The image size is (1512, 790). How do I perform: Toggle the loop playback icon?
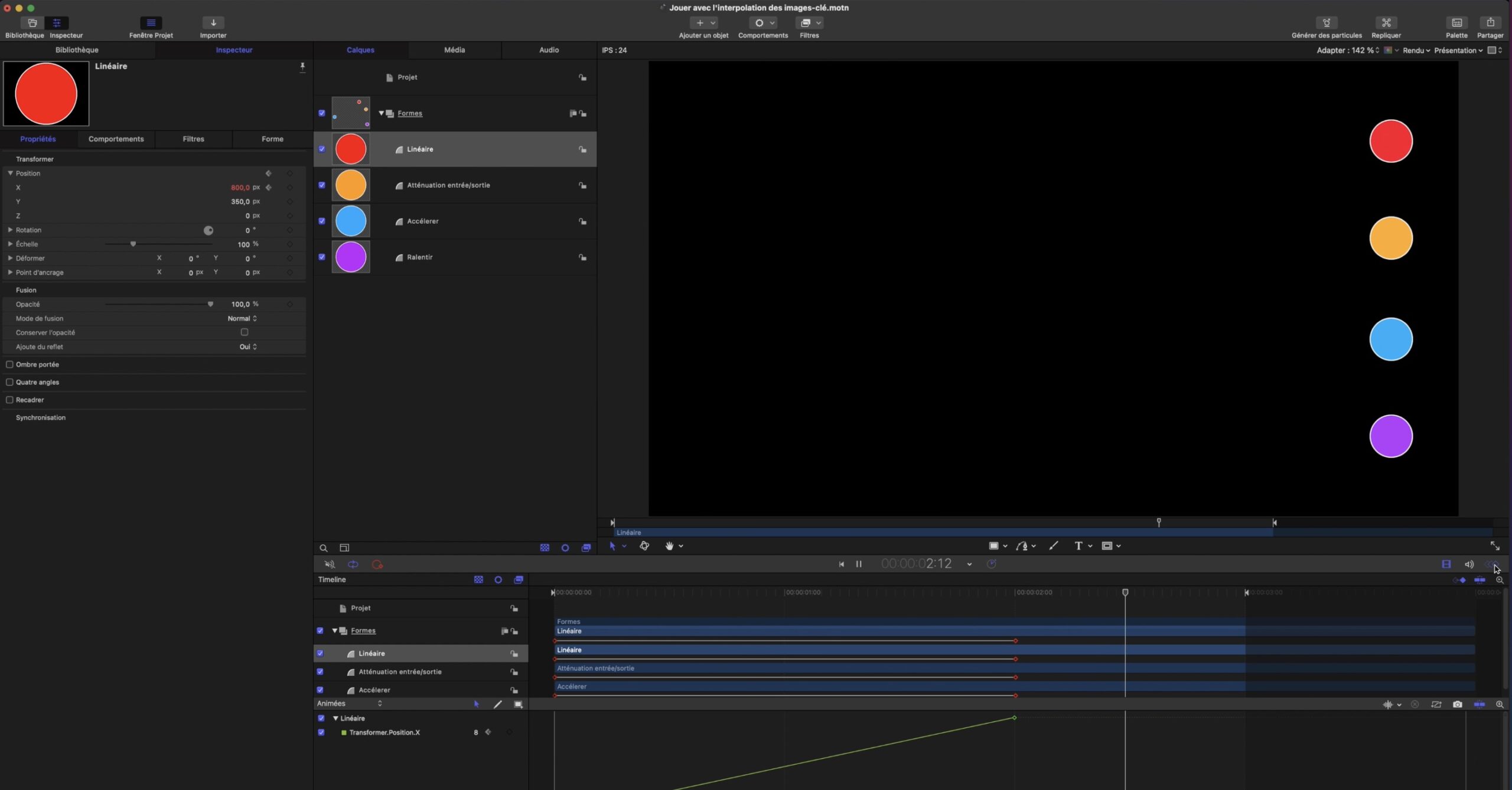point(353,565)
